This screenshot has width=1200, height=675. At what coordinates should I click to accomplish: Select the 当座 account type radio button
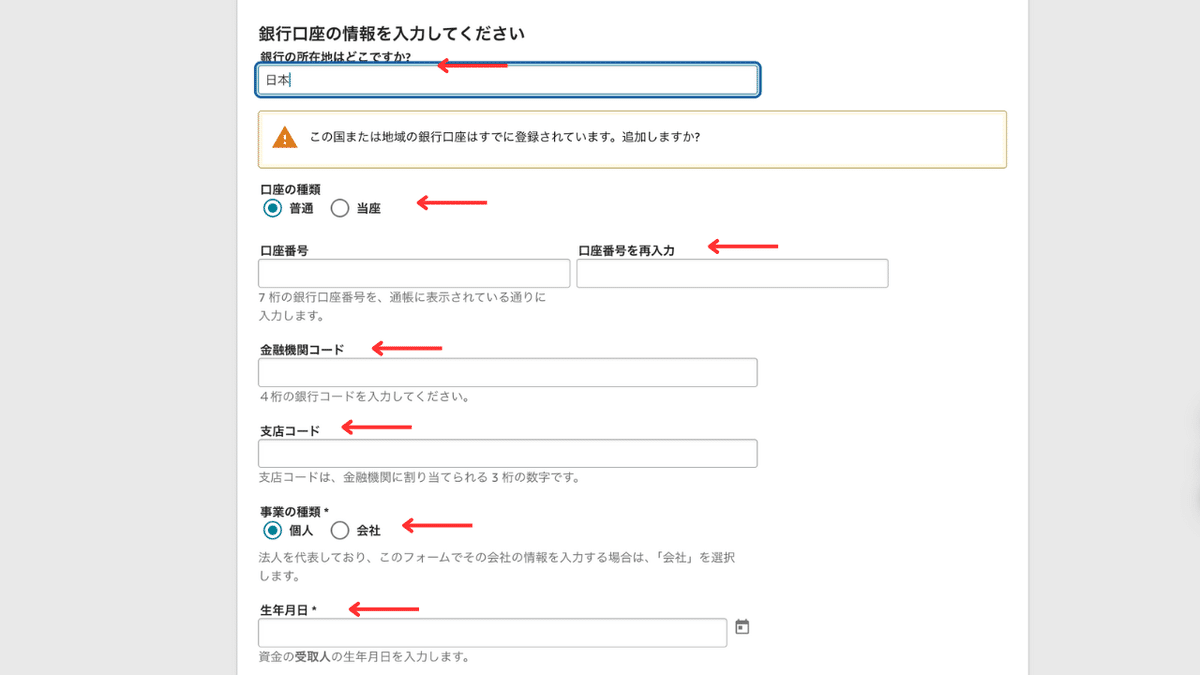point(340,208)
